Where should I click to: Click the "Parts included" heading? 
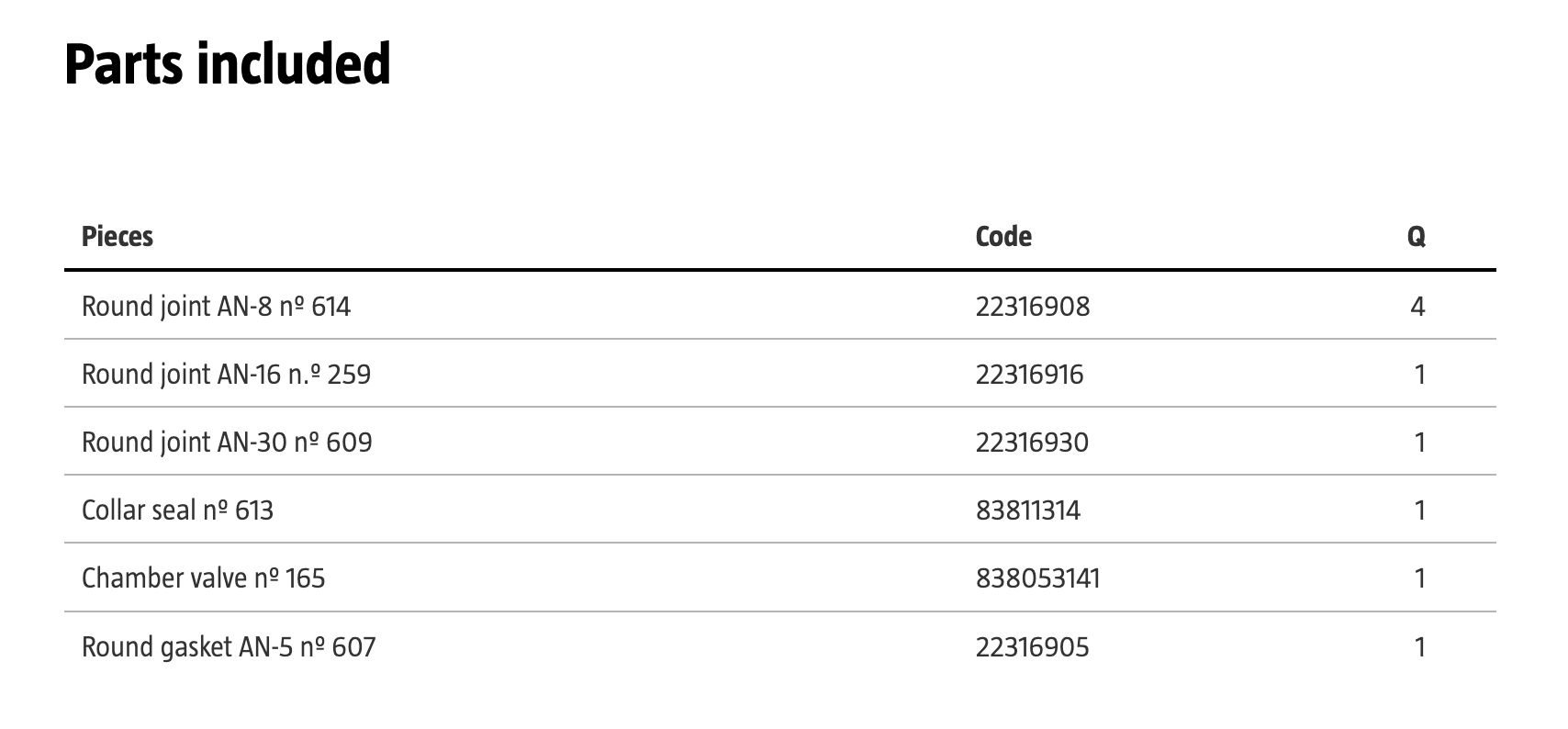228,64
